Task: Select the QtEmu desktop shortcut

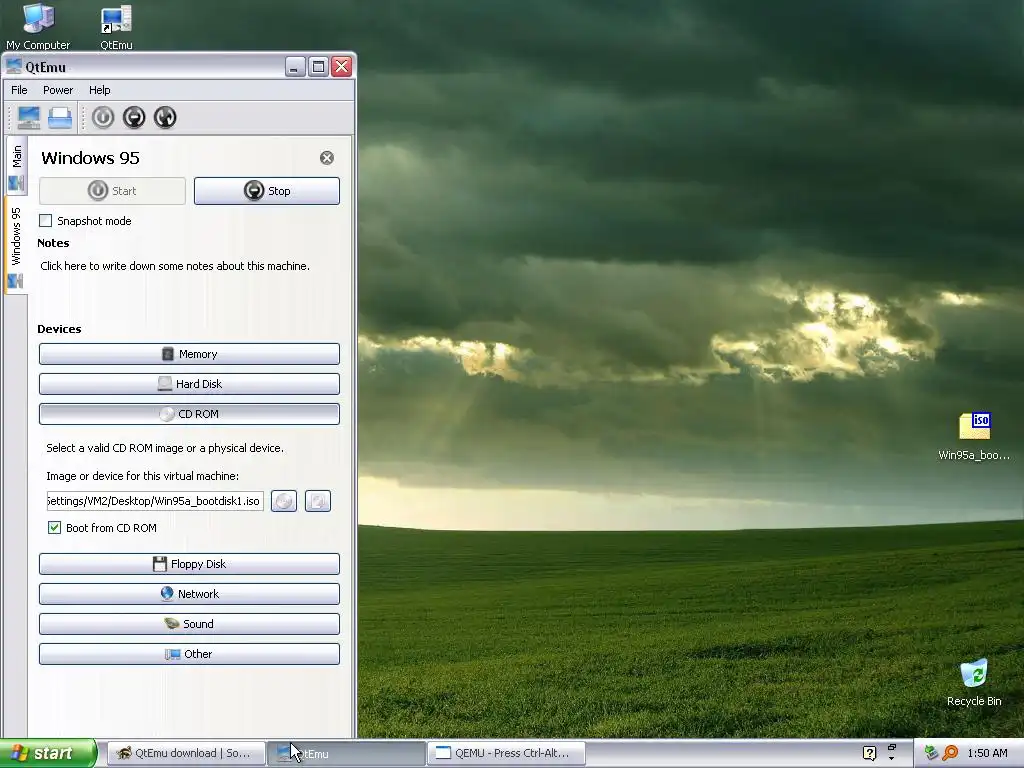Action: [x=116, y=26]
